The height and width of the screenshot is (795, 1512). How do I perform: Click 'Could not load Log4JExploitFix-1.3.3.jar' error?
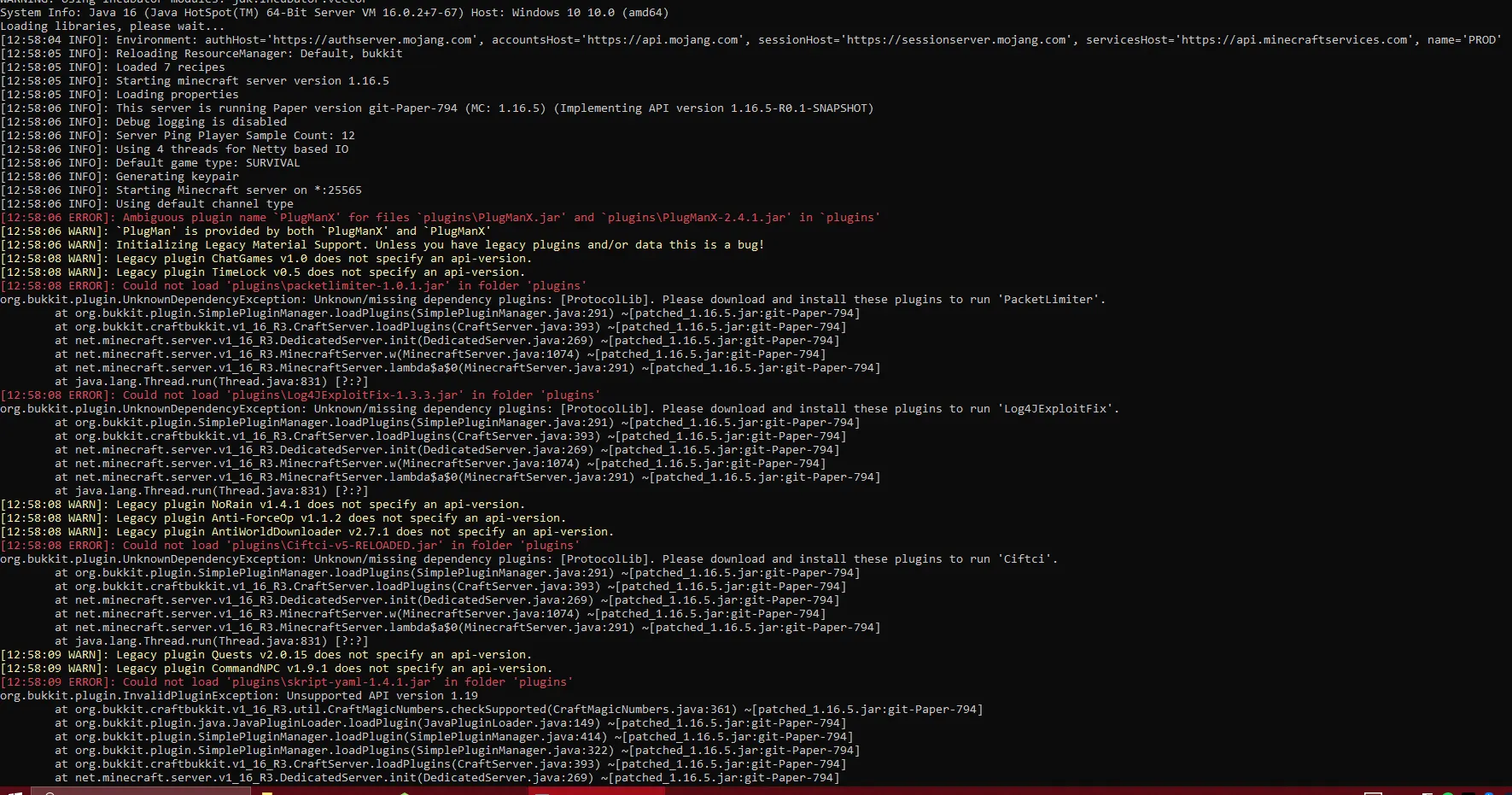click(x=301, y=395)
